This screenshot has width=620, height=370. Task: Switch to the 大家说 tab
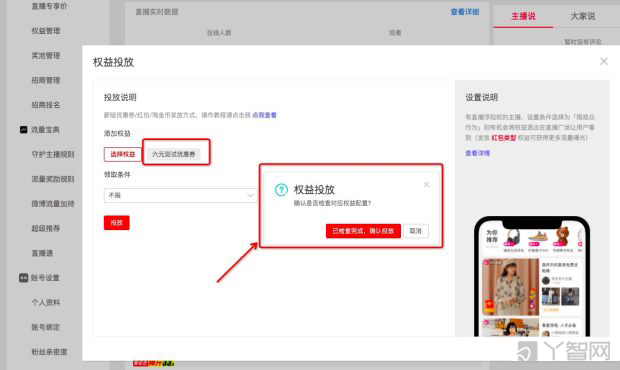(582, 16)
